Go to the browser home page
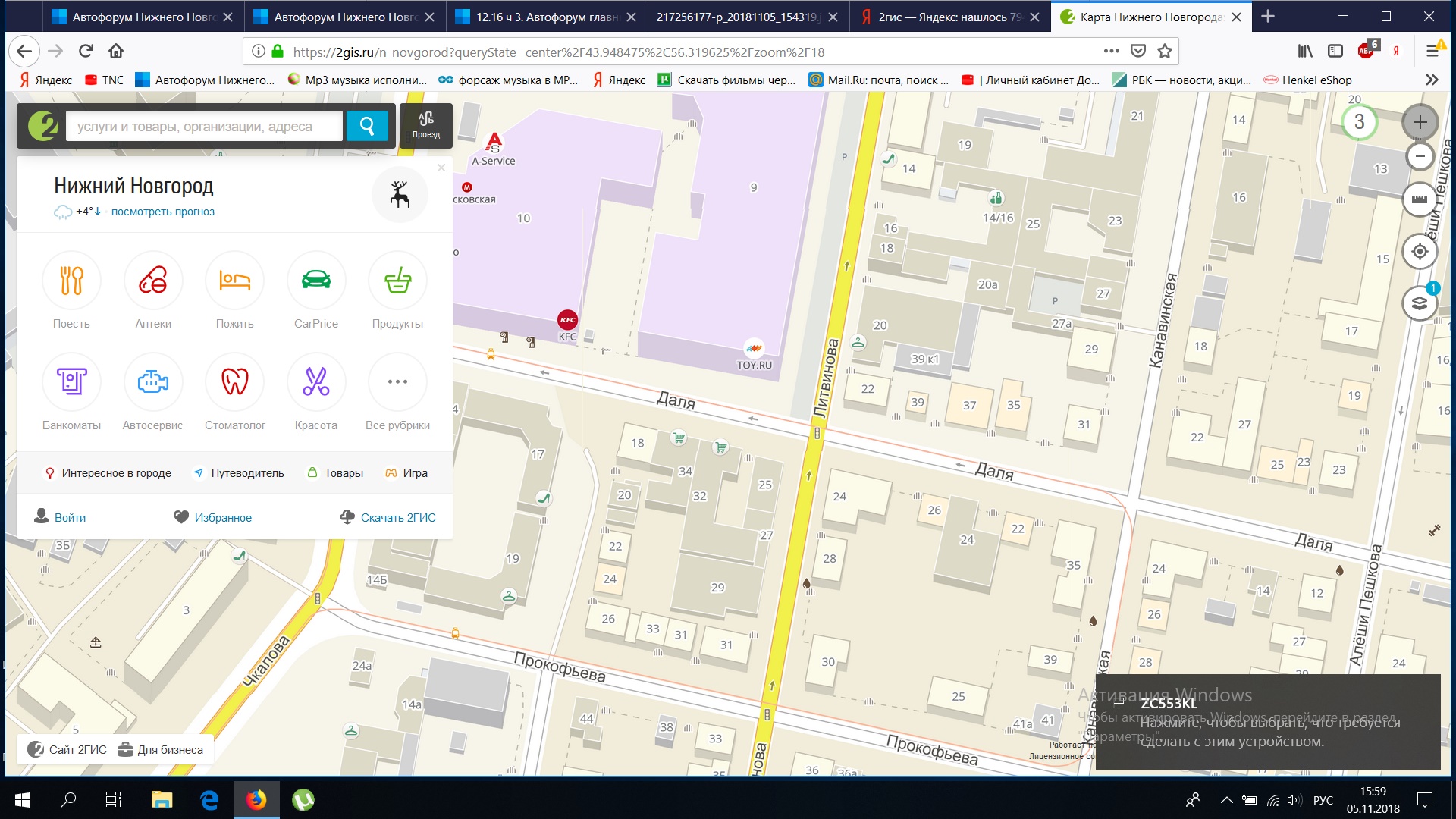The image size is (1456, 819). click(x=116, y=51)
